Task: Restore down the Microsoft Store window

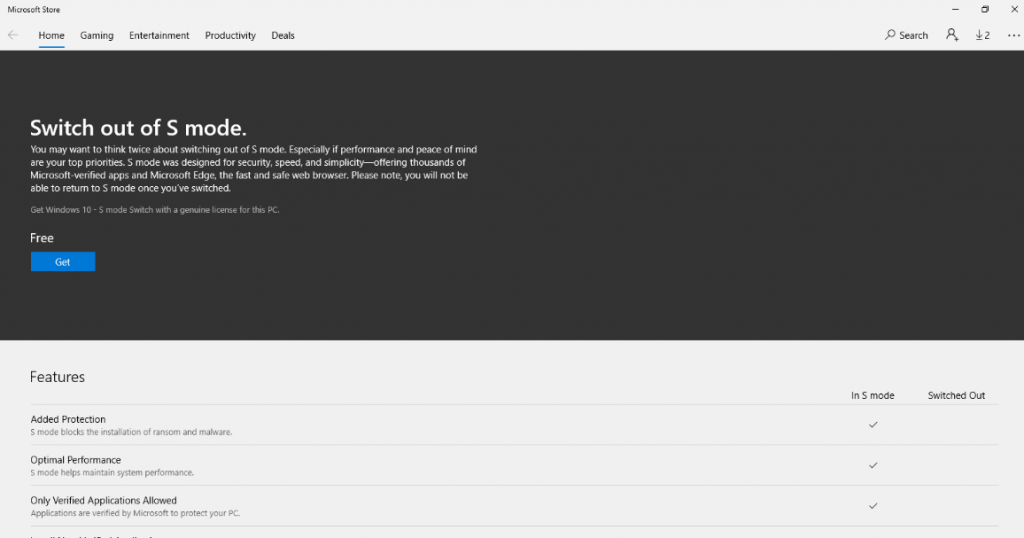Action: 985,10
